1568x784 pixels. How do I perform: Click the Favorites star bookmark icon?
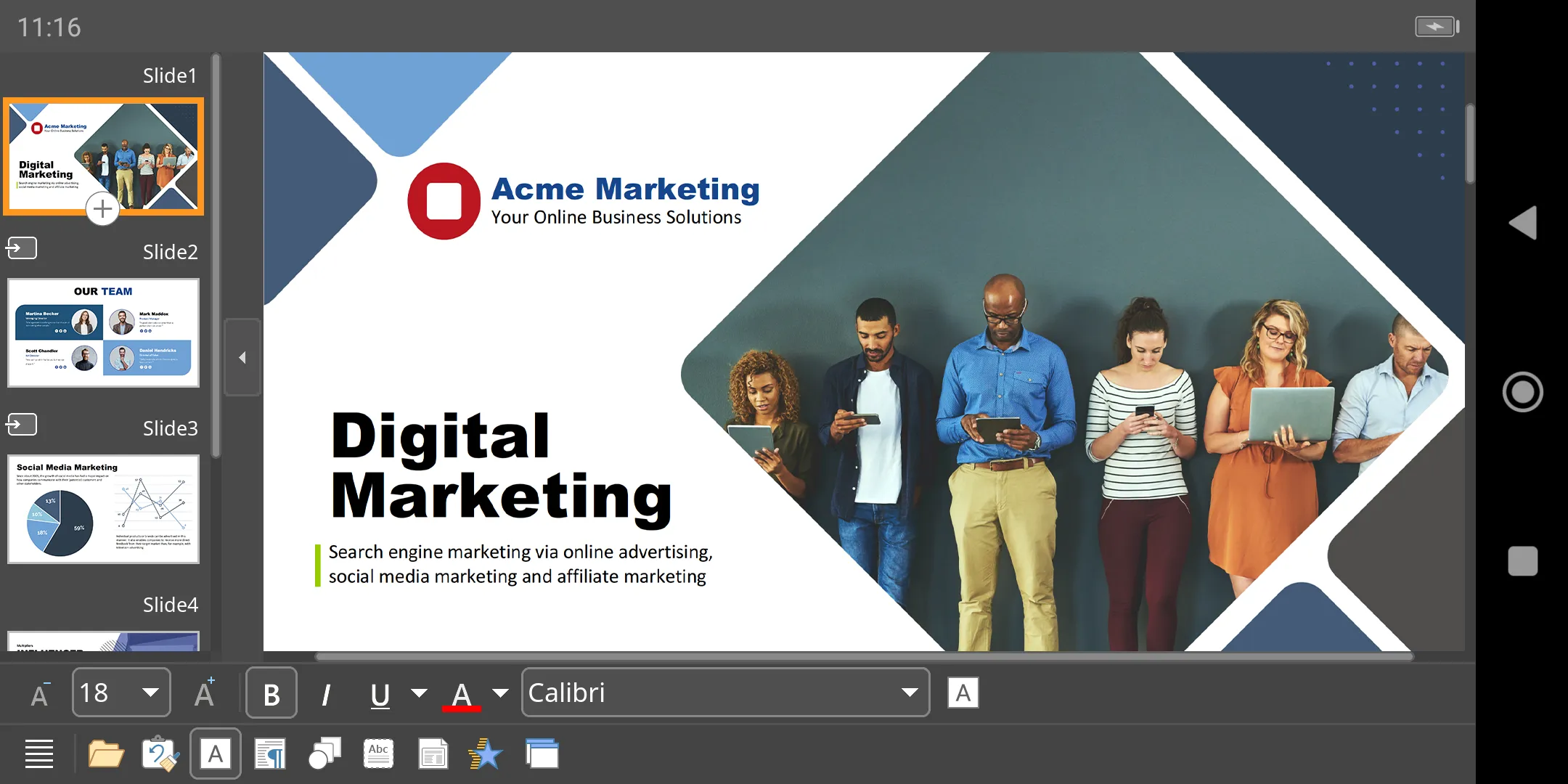click(486, 753)
